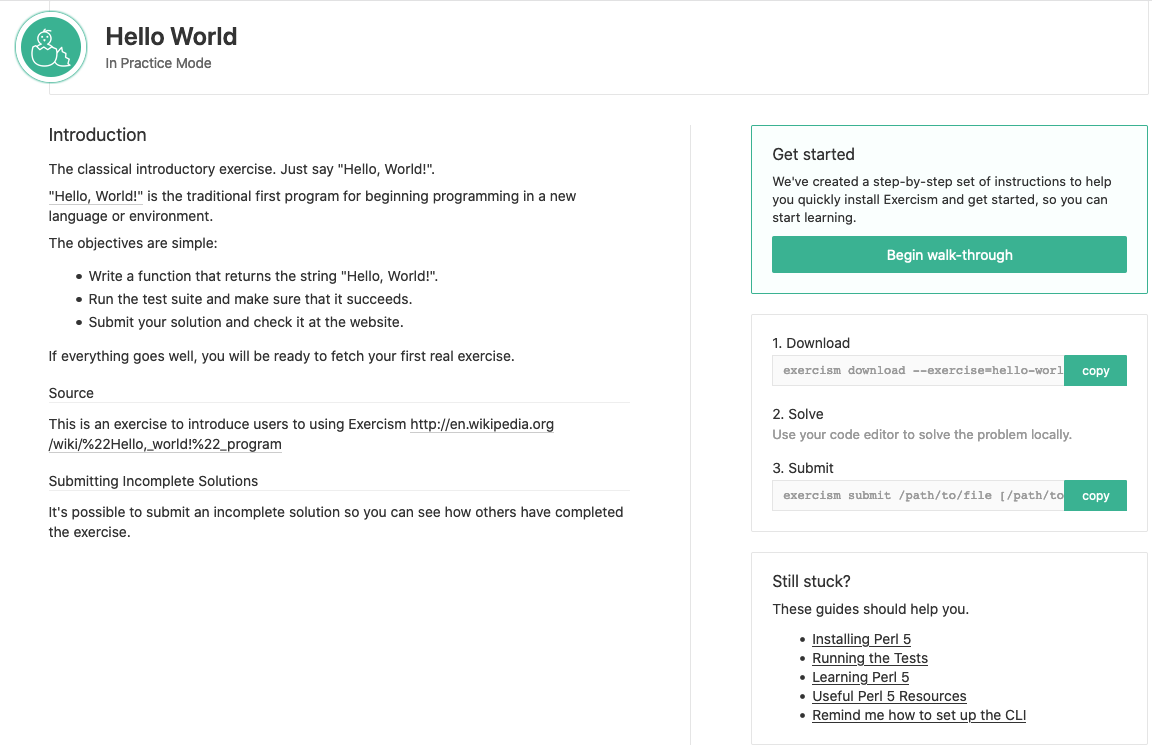
Task: Copy the exercism download command
Action: 1095,370
